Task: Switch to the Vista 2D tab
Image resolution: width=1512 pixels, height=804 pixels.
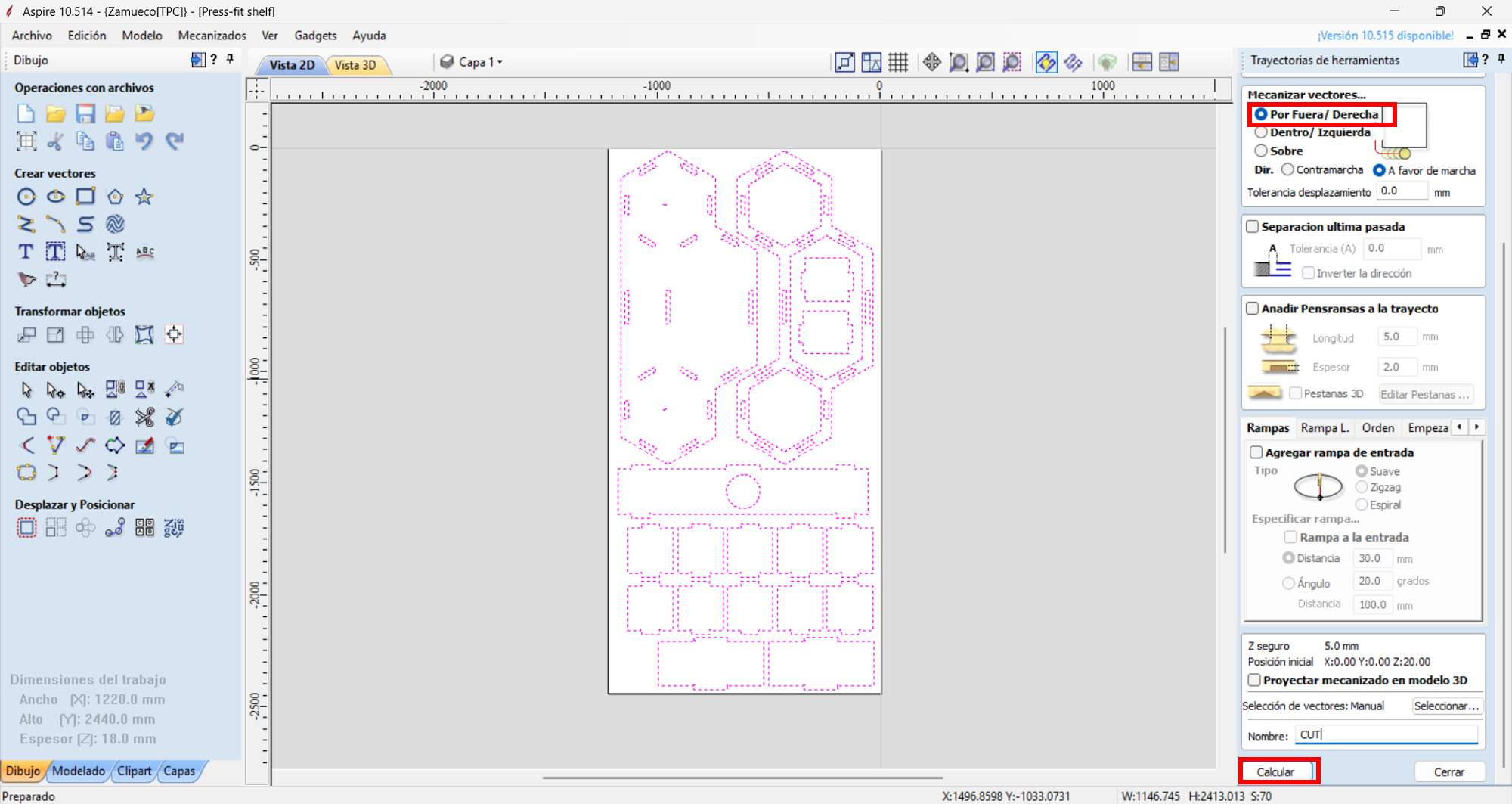Action: point(292,65)
